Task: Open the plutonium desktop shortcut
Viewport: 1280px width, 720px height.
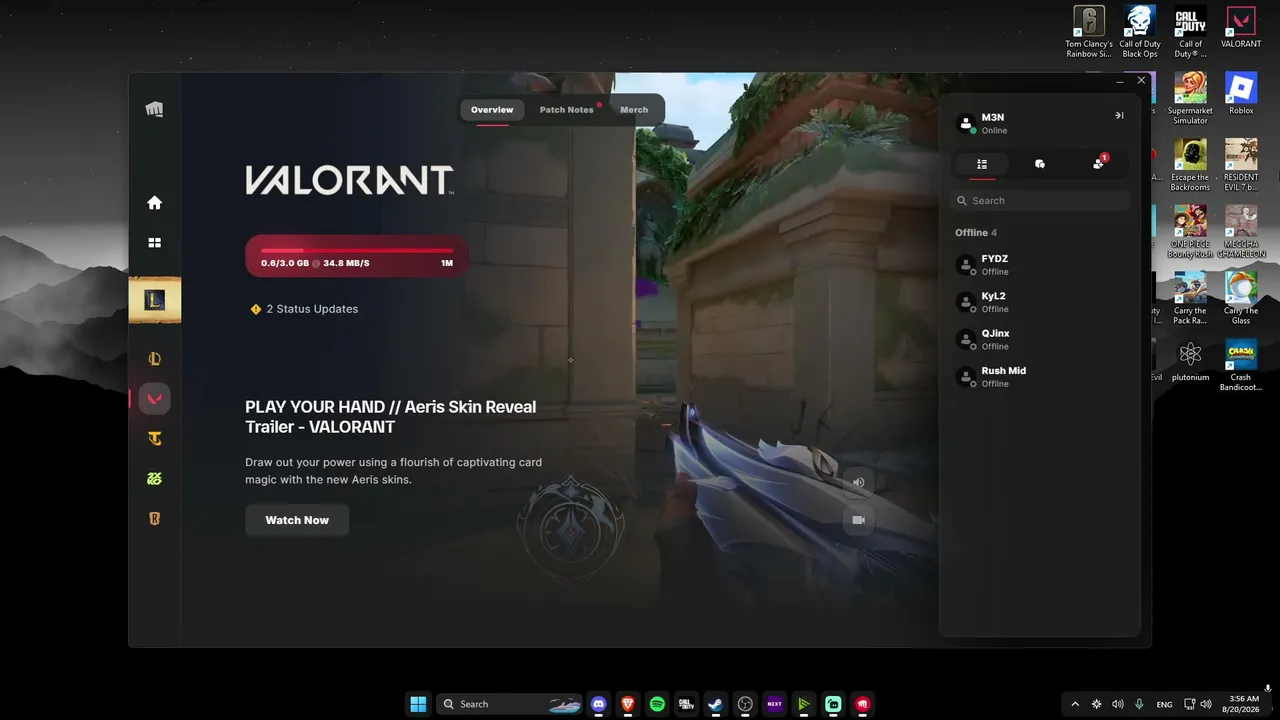Action: coord(1190,360)
